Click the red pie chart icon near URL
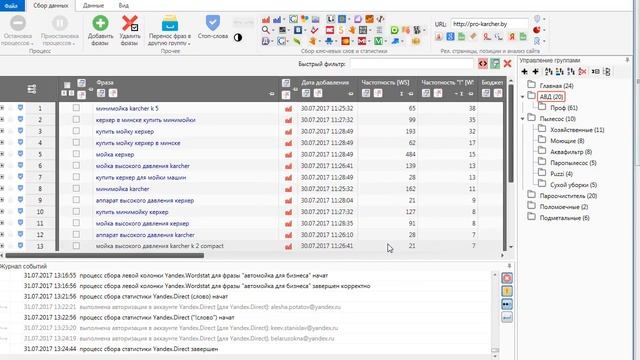 (537, 30)
